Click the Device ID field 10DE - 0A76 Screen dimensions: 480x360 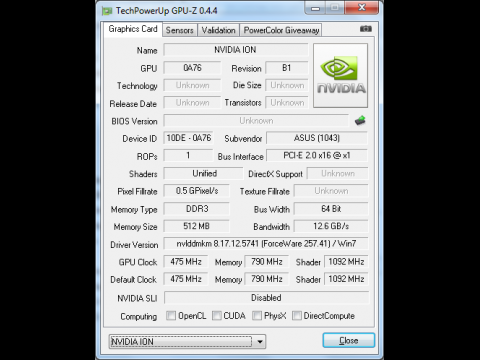(188, 138)
